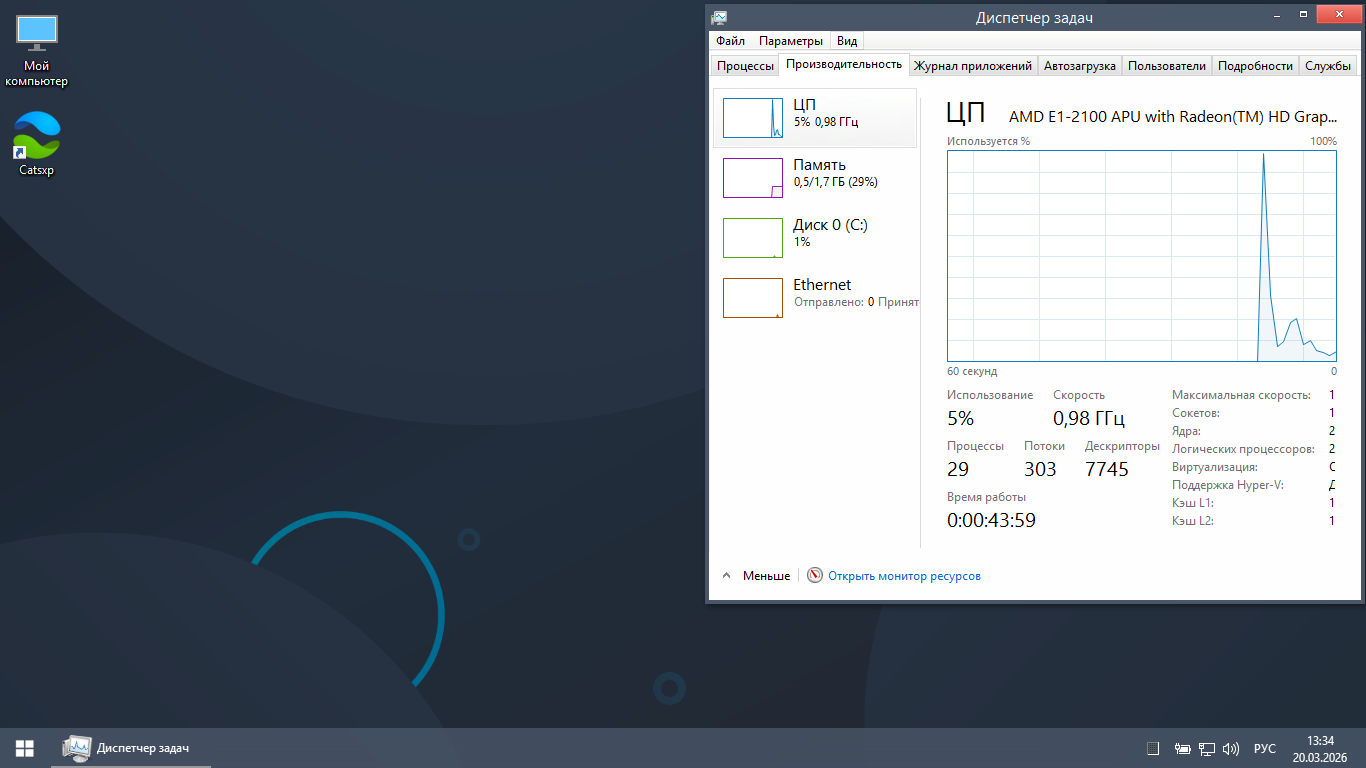Screen dimensions: 1366x768
Task: Open the Файл menu
Action: click(x=730, y=41)
